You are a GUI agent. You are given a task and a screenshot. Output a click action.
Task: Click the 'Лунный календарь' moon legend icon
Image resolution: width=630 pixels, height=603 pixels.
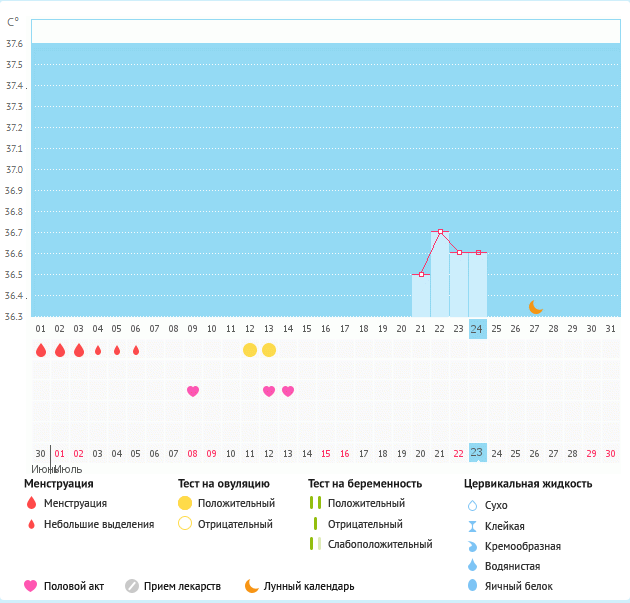click(252, 586)
